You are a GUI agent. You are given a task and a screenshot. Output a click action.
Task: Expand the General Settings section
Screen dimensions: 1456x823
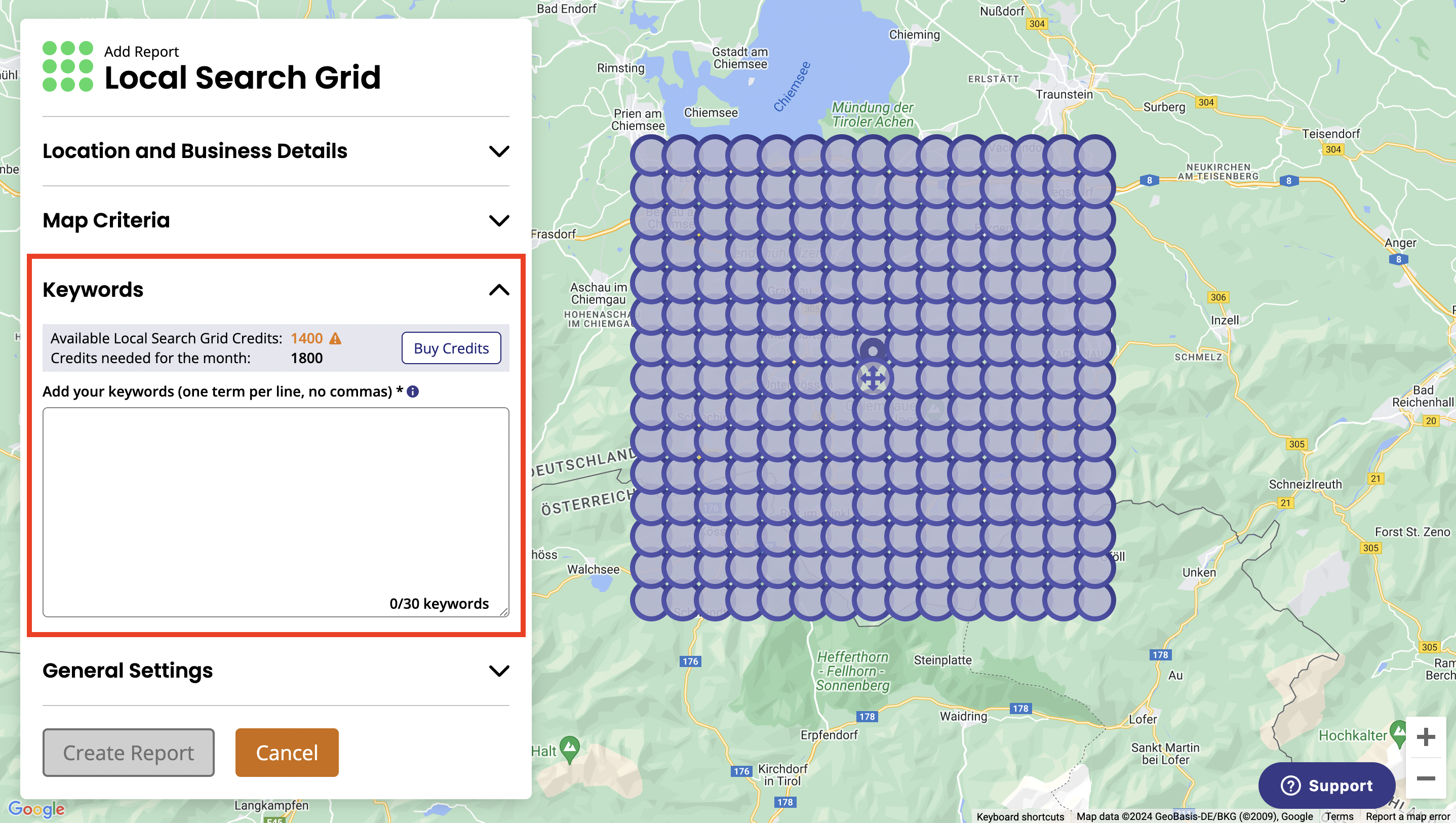tap(498, 671)
